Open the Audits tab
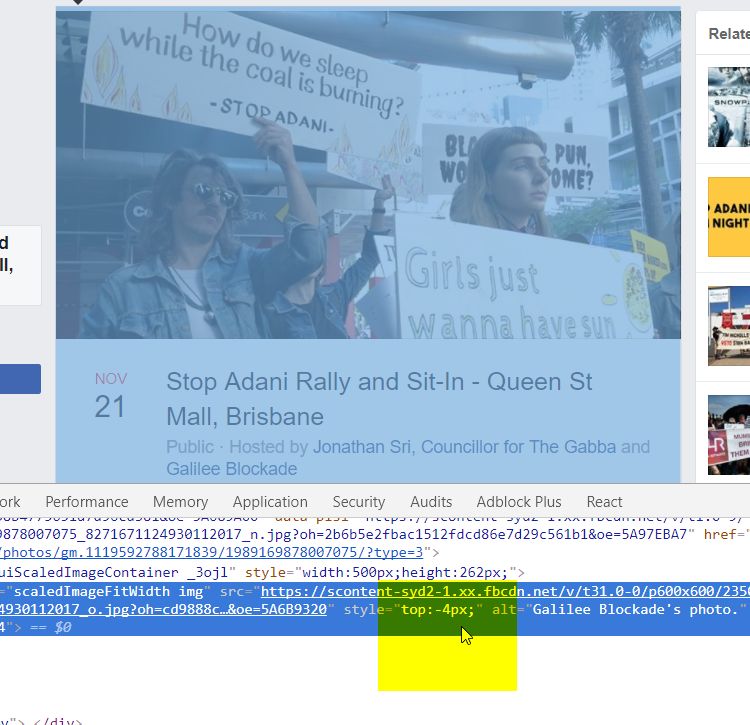The image size is (750, 725). click(x=430, y=502)
